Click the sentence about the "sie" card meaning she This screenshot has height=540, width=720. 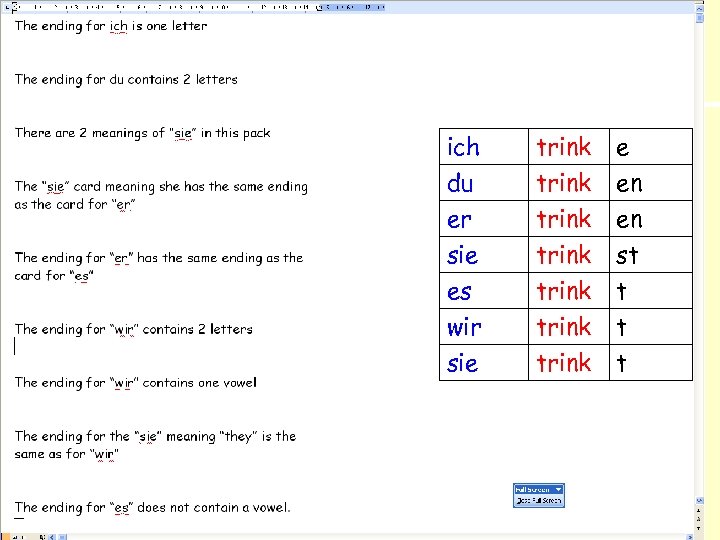tap(161, 187)
